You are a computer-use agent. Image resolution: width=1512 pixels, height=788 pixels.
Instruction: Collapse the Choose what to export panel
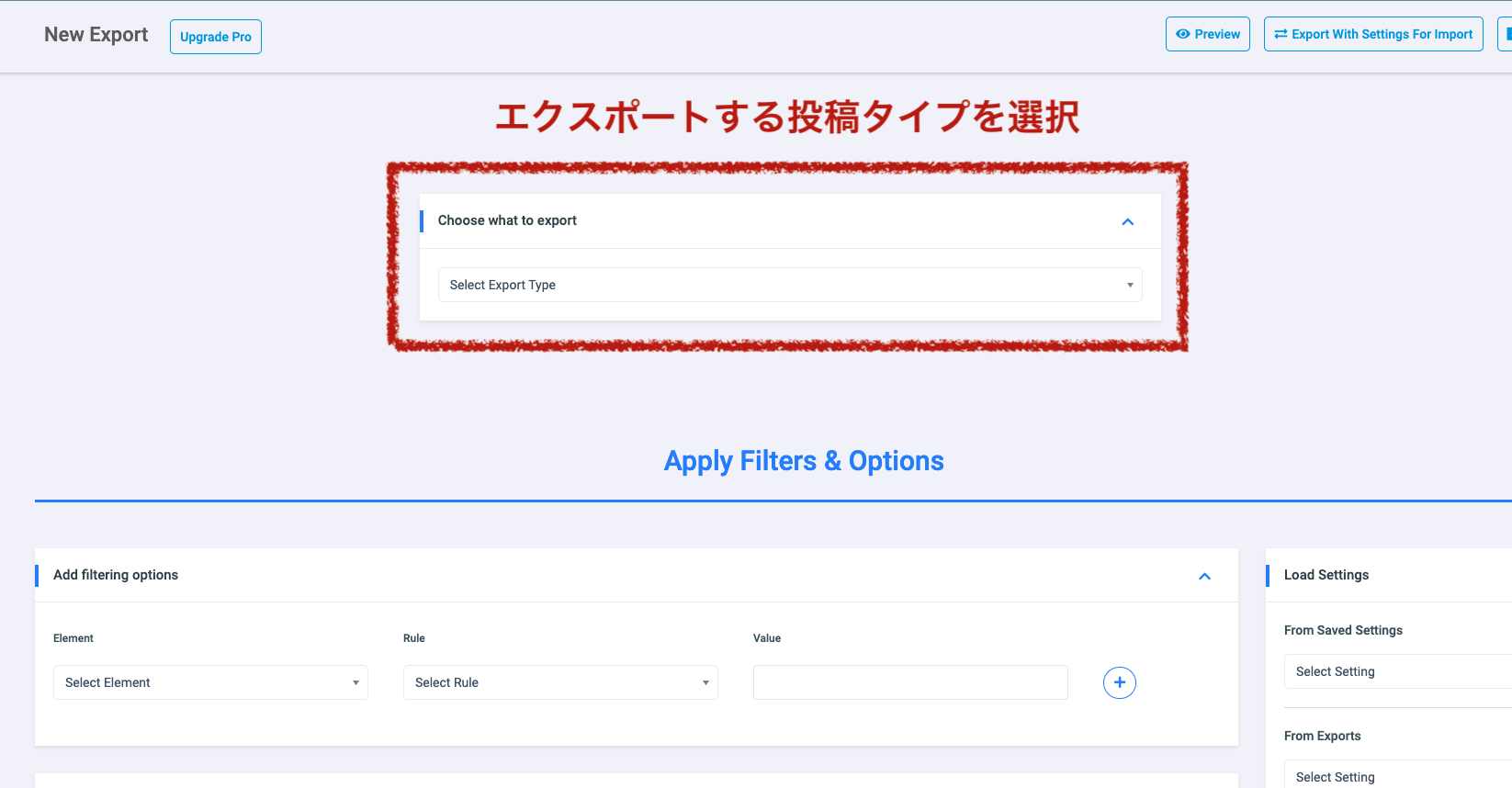[1127, 221]
